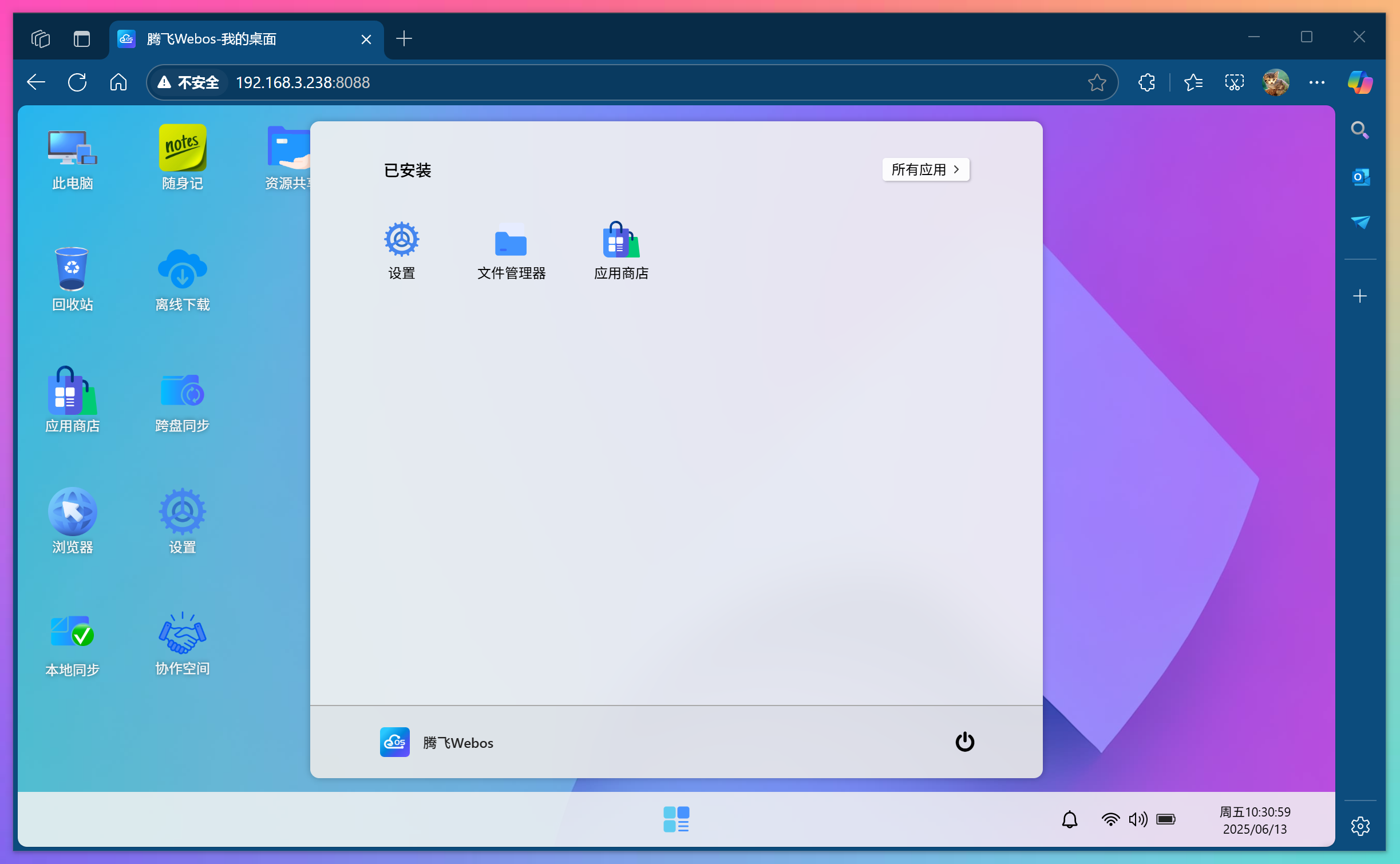
Task: Open the browser settings menu (three dots)
Action: point(1316,82)
